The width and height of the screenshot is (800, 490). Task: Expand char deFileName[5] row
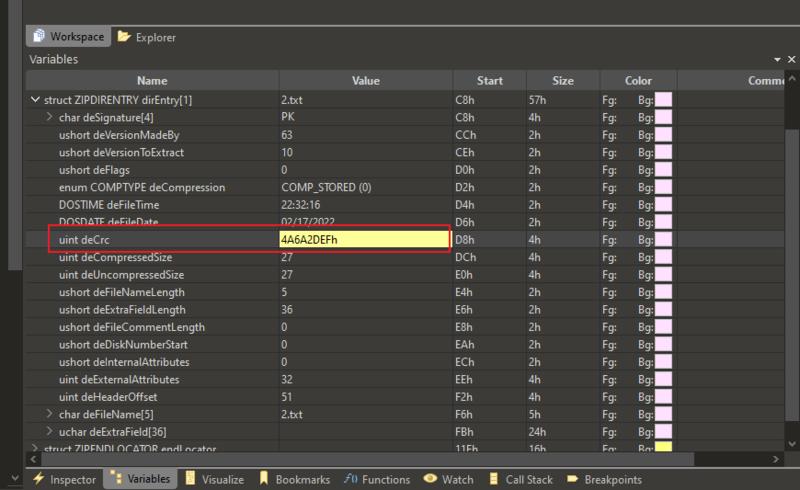click(x=49, y=414)
